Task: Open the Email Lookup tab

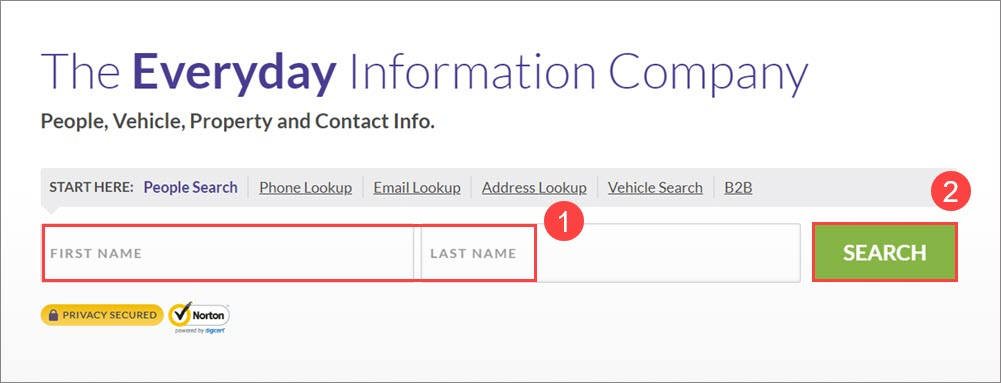Action: (417, 188)
